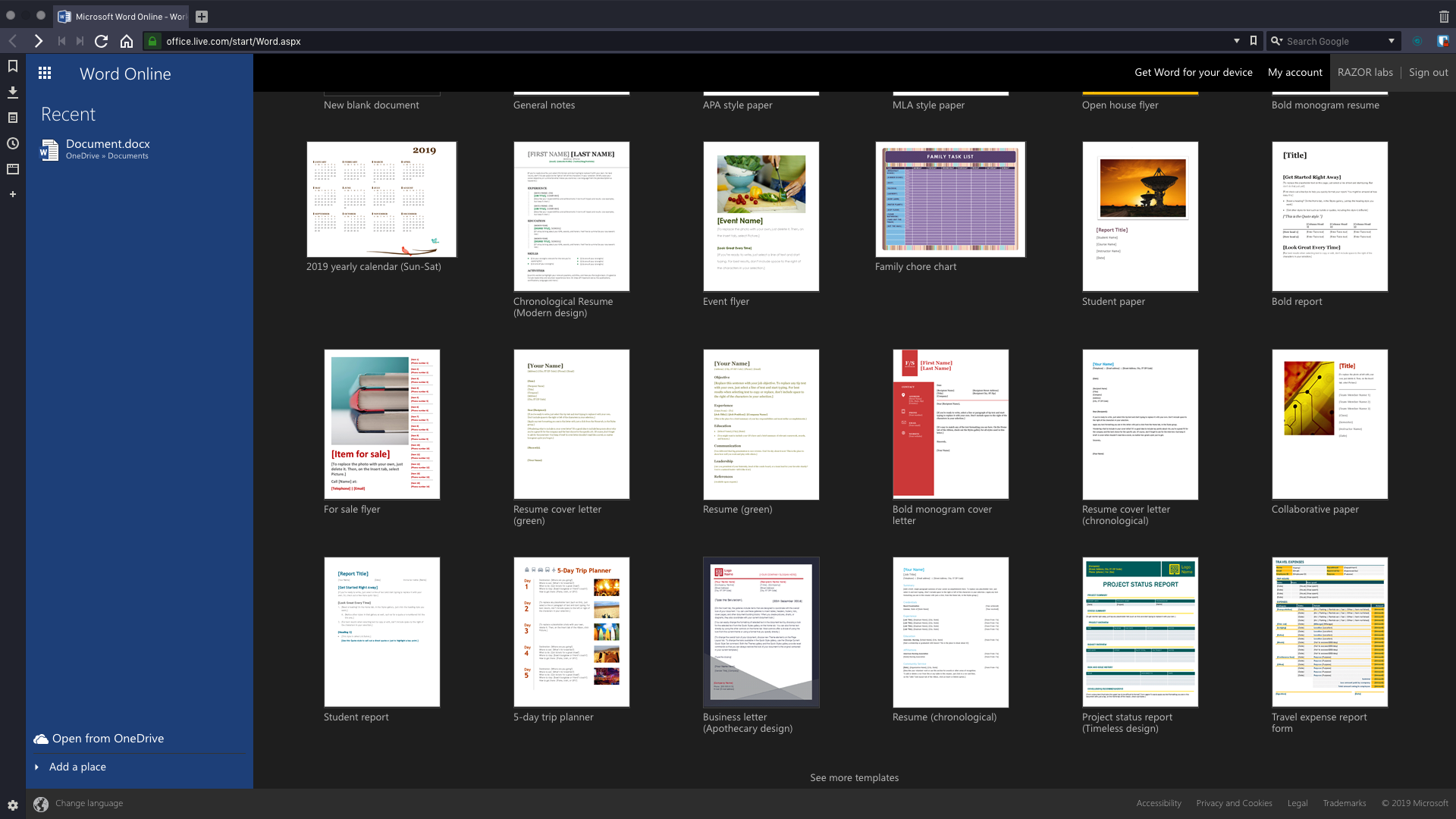Image resolution: width=1456 pixels, height=819 pixels.
Task: Click the rewind navigation icon
Action: (61, 41)
